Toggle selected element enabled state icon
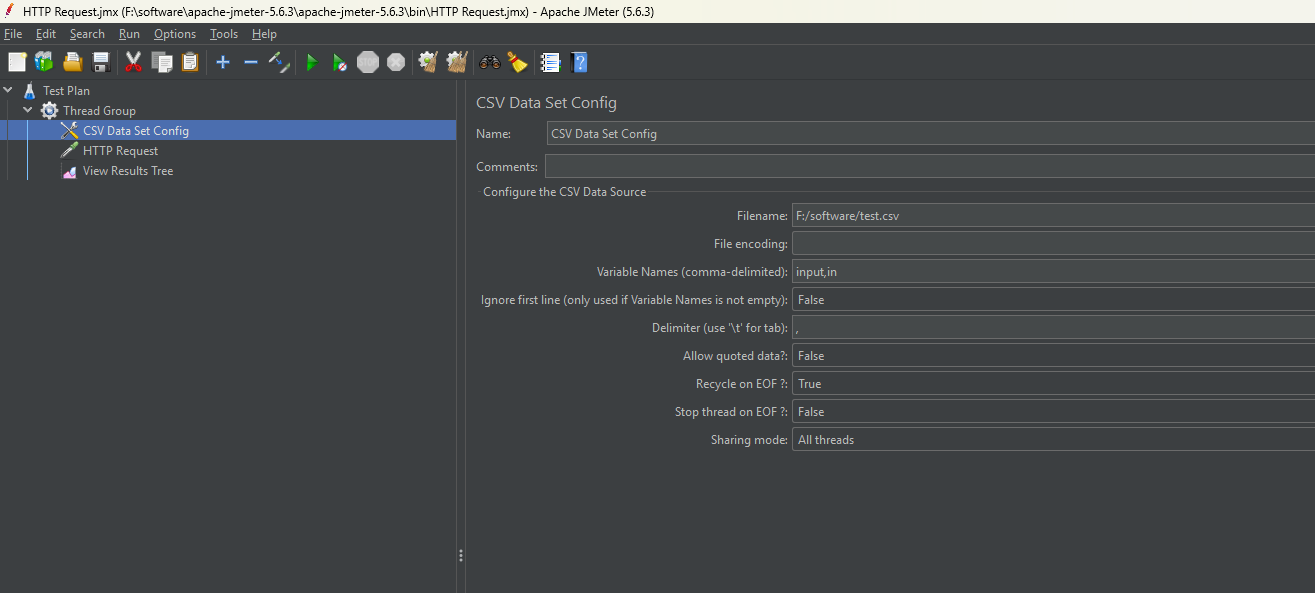Viewport: 1315px width, 593px height. (x=279, y=62)
